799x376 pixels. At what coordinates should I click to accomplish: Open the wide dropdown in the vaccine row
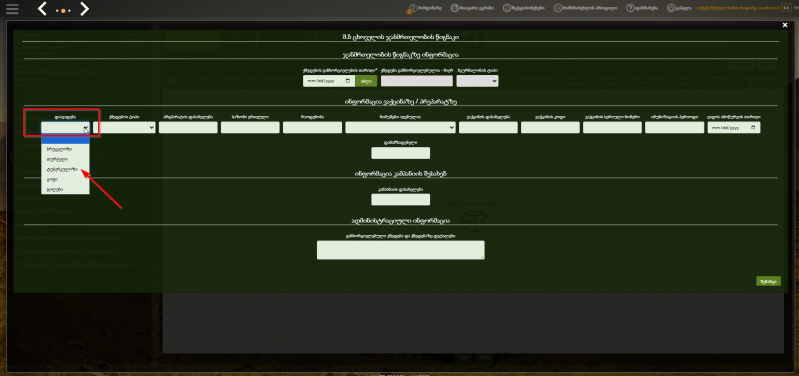coord(401,127)
